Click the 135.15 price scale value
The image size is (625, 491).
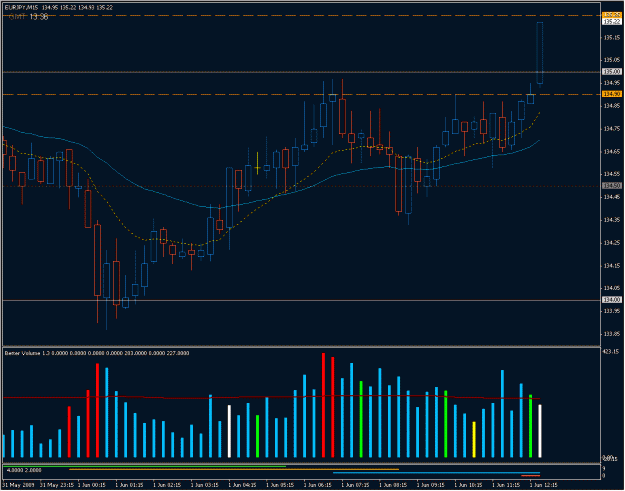coord(612,38)
